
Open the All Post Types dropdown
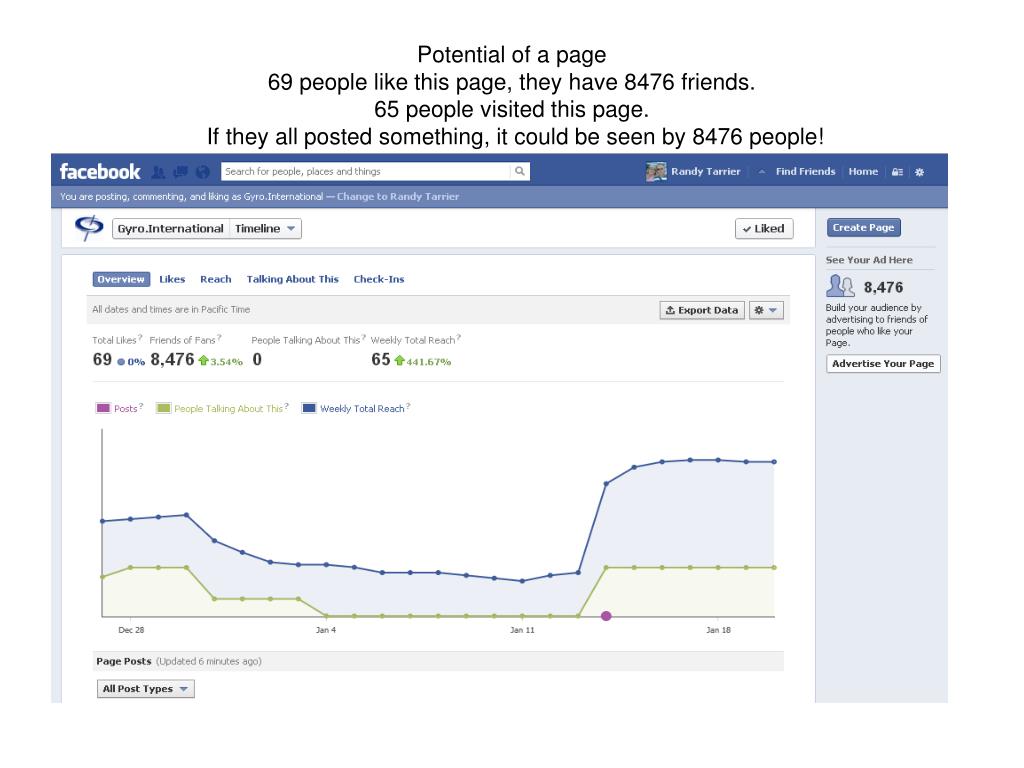(146, 688)
